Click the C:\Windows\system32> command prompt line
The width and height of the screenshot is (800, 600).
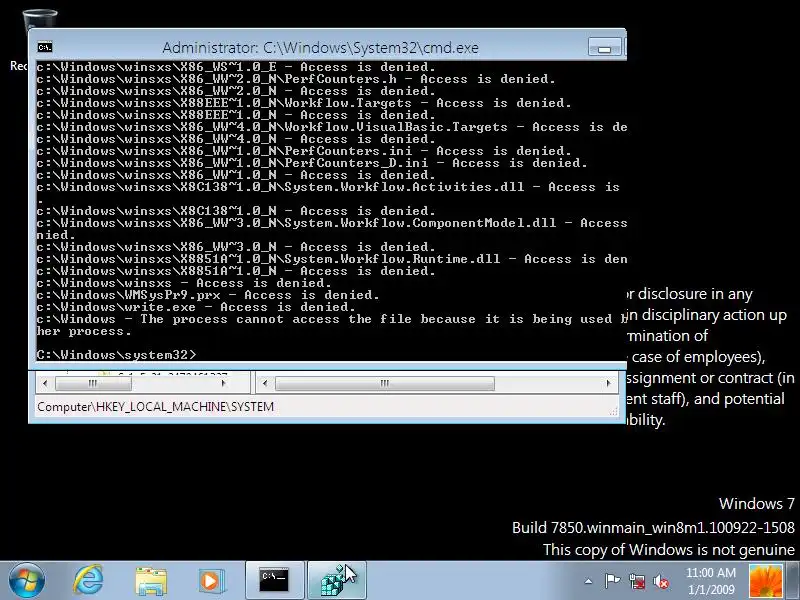(116, 355)
